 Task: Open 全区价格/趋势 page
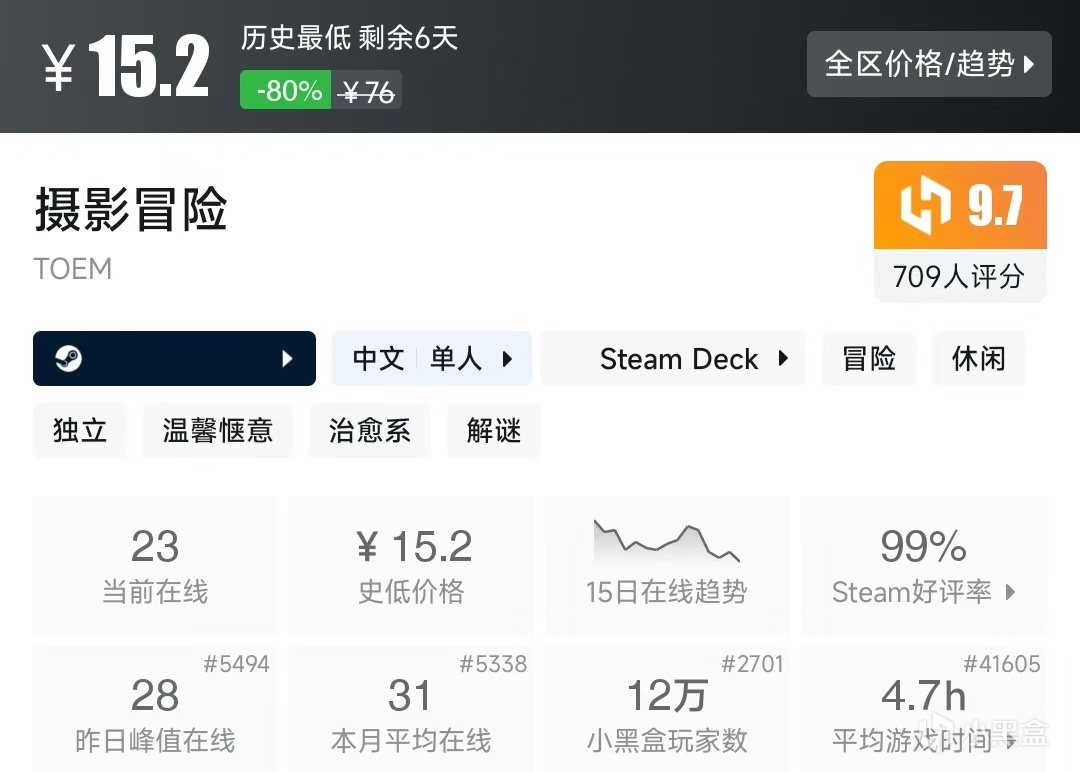click(x=928, y=64)
